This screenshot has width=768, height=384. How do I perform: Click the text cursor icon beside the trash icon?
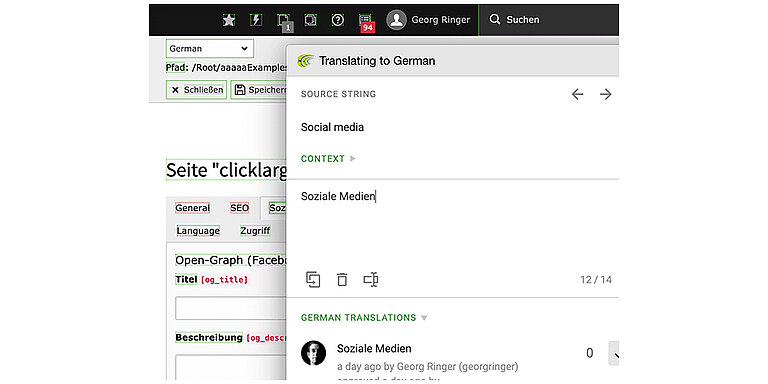(371, 280)
